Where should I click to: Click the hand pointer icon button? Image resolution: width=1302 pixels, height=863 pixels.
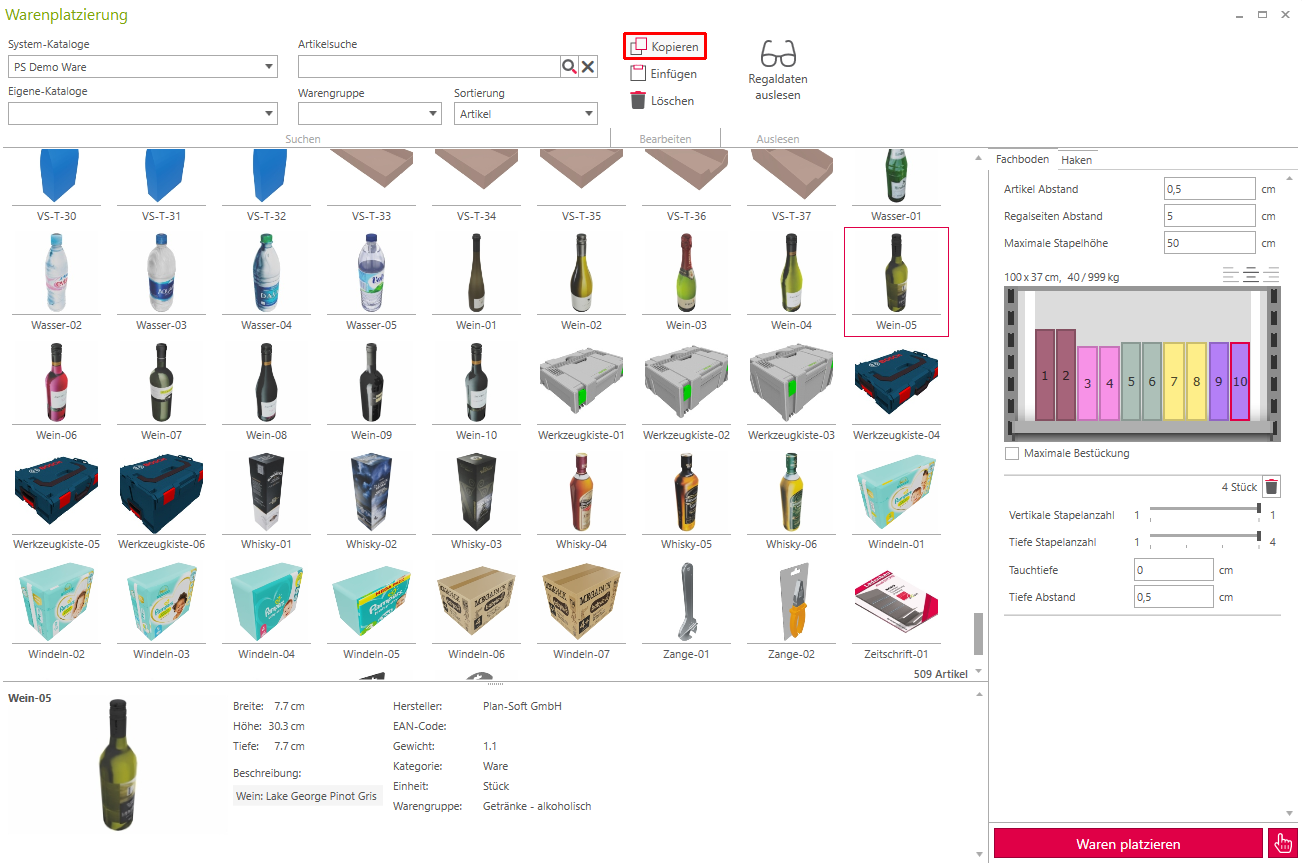point(1281,843)
